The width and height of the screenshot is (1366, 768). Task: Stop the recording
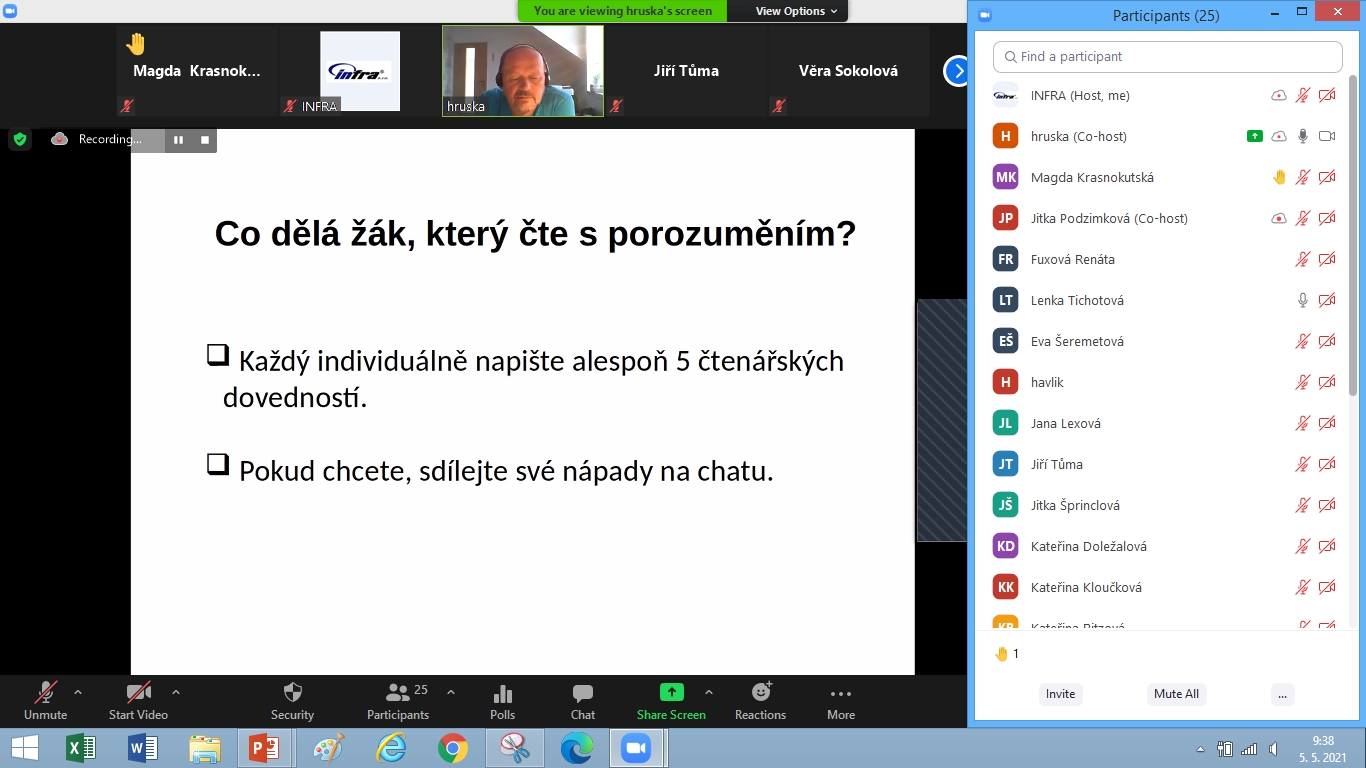pos(205,140)
